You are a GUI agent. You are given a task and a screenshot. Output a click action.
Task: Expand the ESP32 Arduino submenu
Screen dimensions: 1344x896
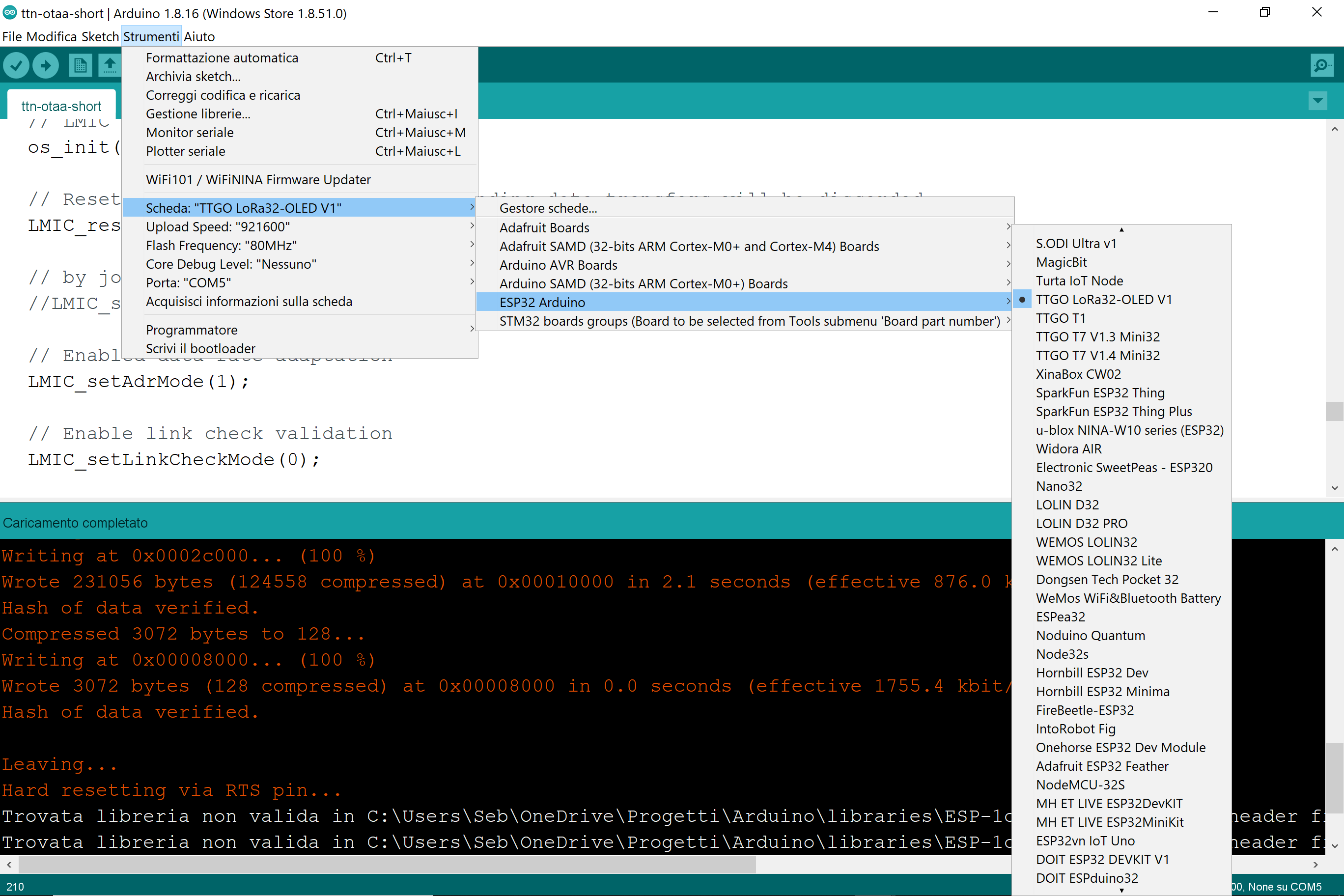click(x=745, y=302)
